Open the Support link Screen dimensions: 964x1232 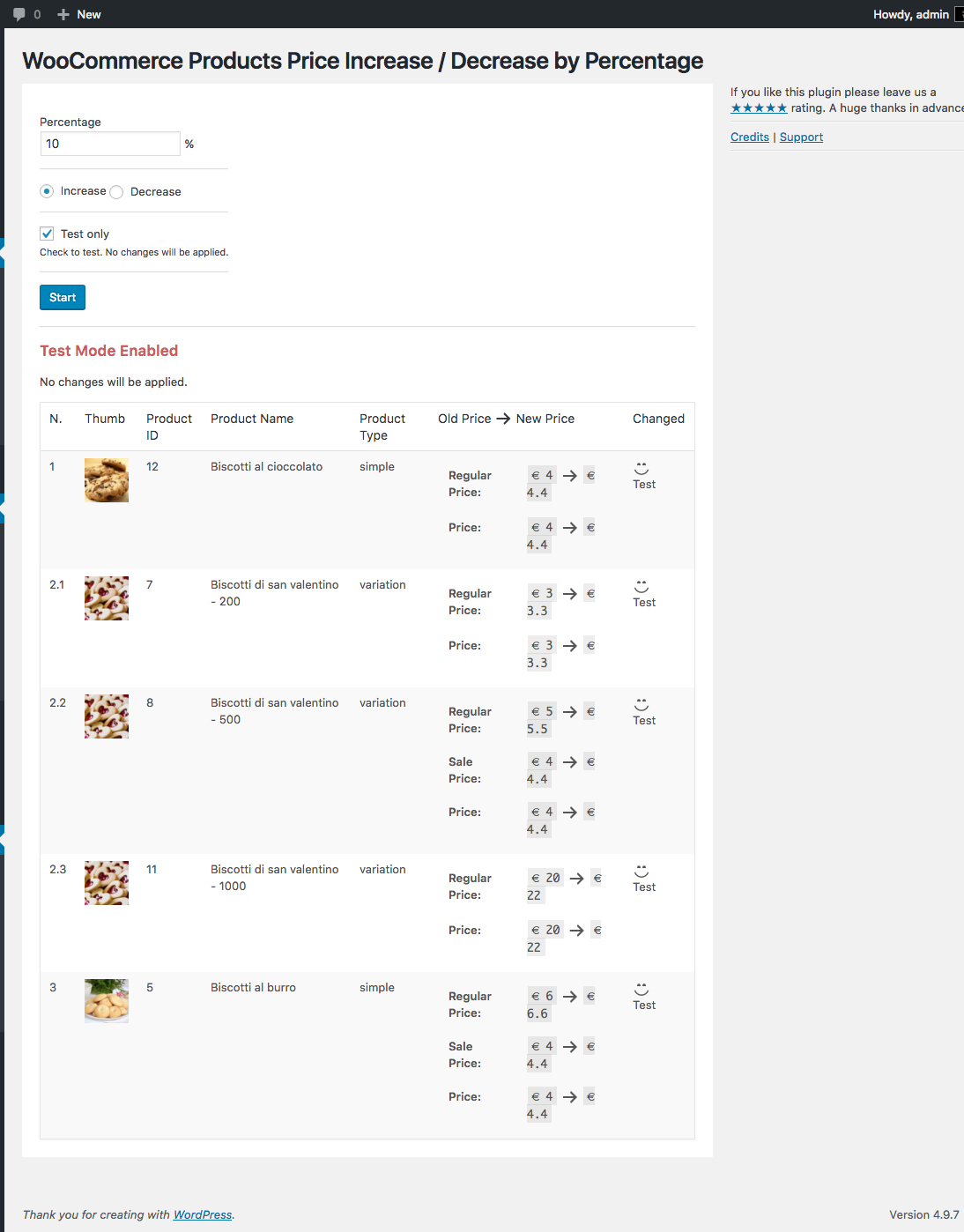click(x=801, y=137)
